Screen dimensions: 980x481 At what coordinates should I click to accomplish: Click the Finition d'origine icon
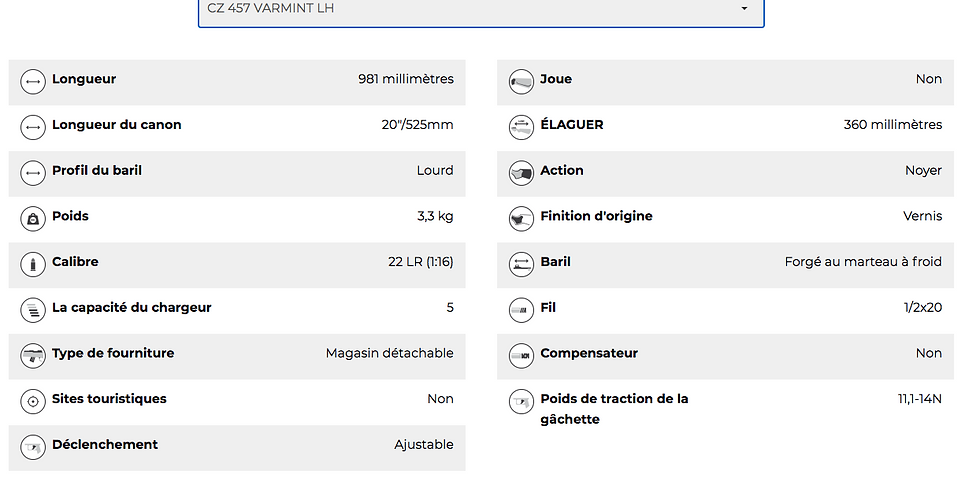tap(521, 218)
